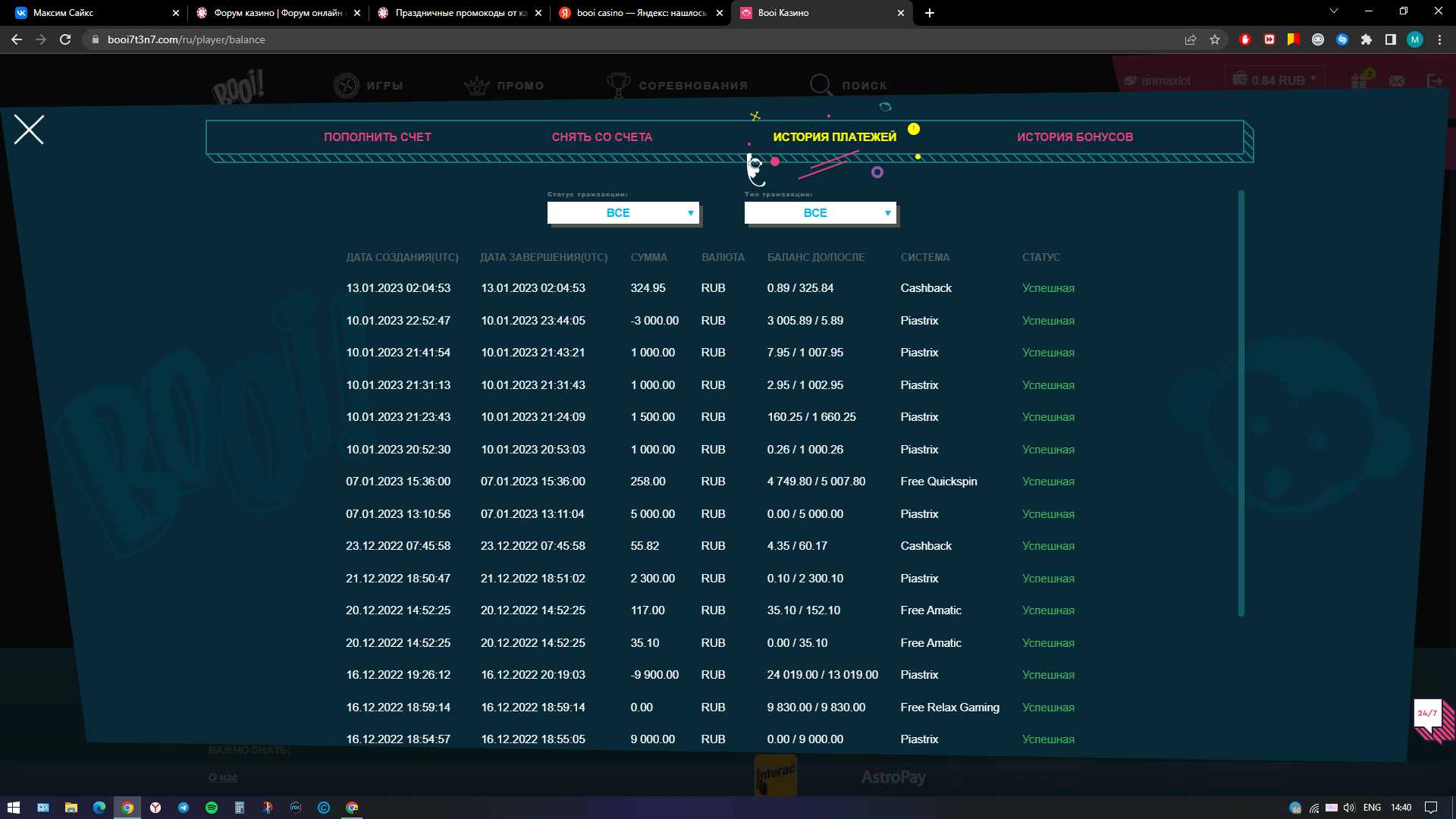Screen dimensions: 1456x819
Task: Launch Microsoft Edge from the taskbar
Action: click(99, 808)
